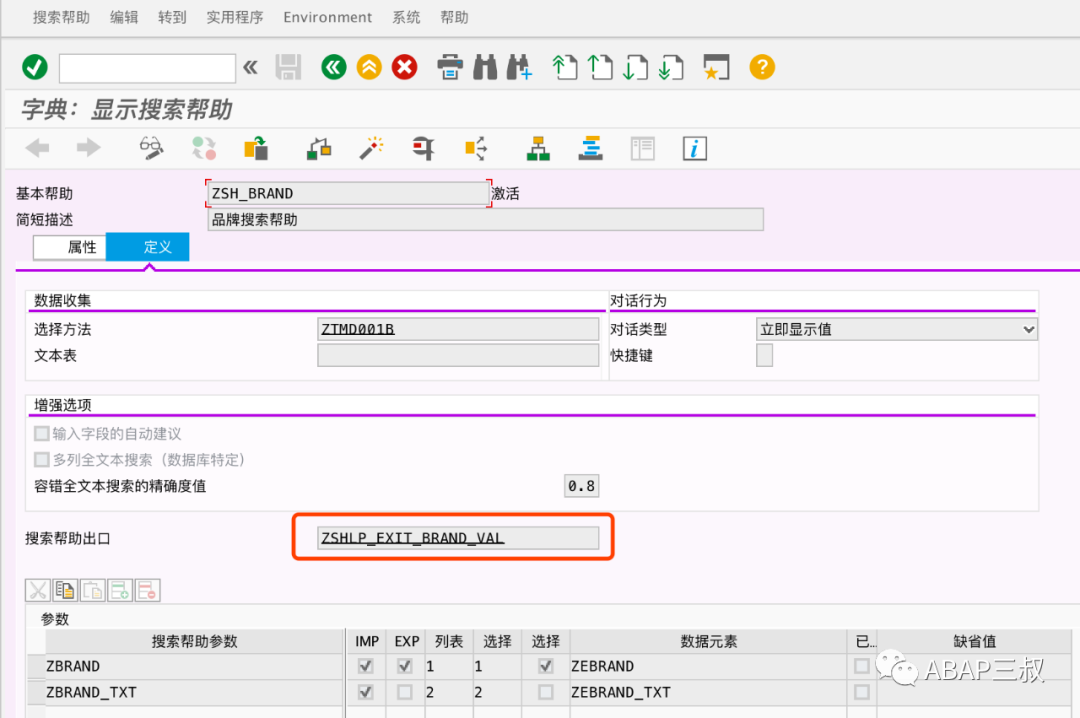Click the First Page icon

[x=565, y=68]
